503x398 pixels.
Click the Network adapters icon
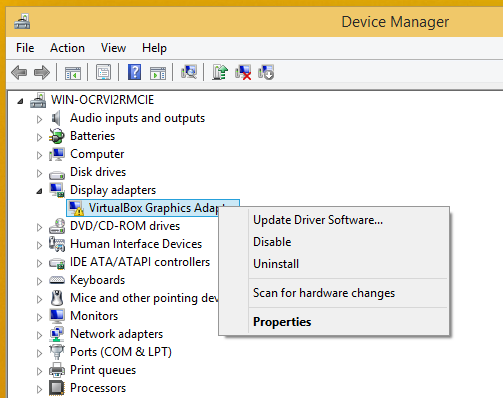(57, 334)
